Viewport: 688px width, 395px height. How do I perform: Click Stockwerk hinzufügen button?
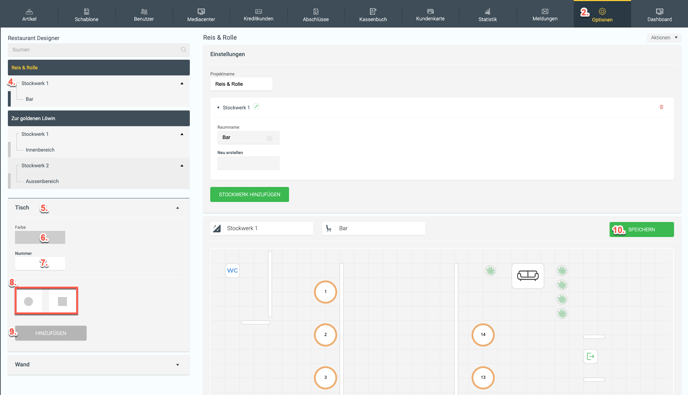tap(249, 194)
